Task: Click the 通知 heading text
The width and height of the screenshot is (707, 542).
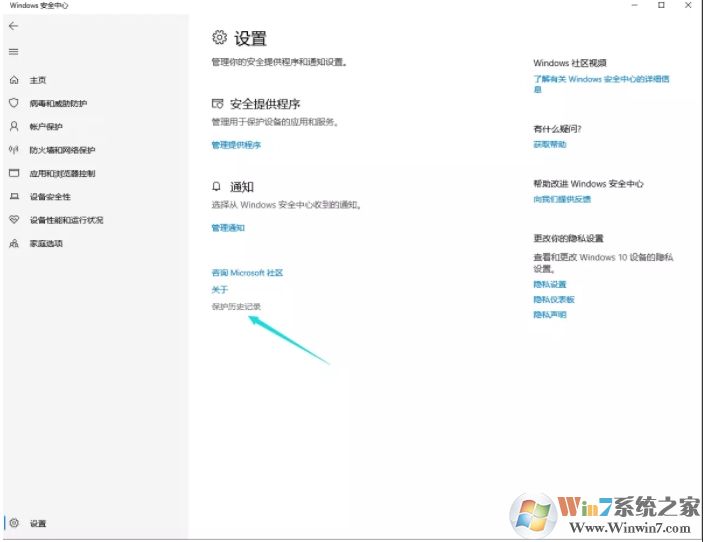Action: point(242,187)
